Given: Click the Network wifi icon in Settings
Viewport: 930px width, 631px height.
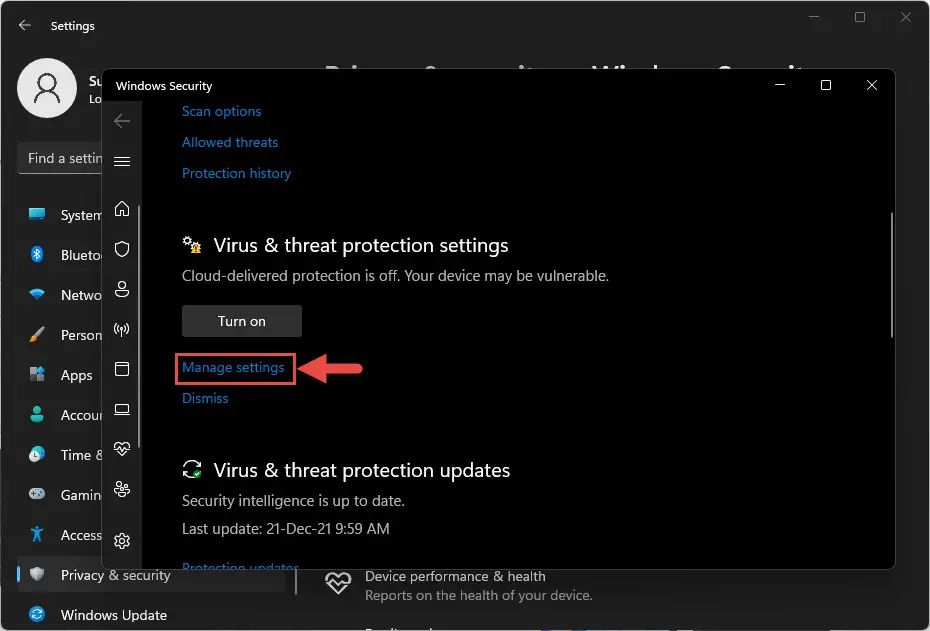Looking at the screenshot, I should 37,294.
